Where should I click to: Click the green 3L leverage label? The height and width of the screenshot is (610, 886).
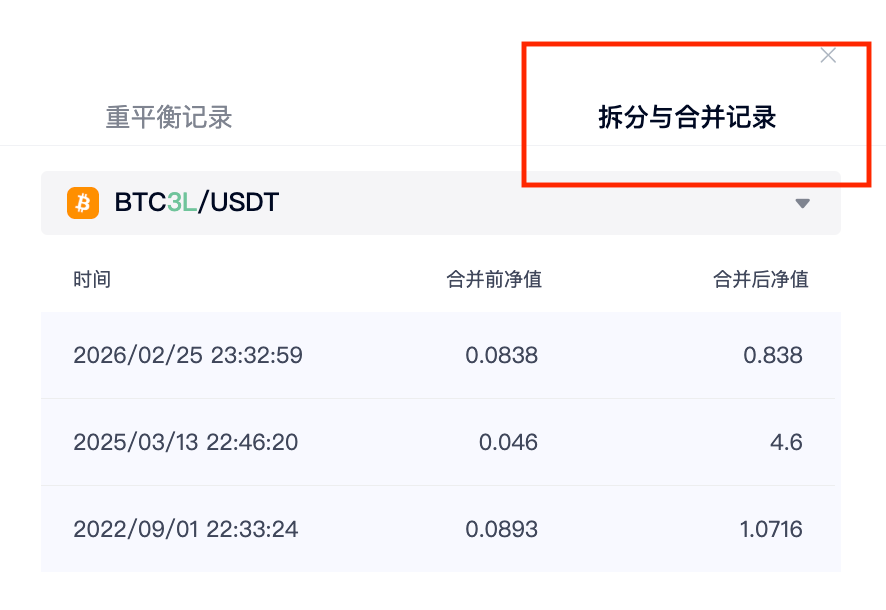(x=182, y=203)
